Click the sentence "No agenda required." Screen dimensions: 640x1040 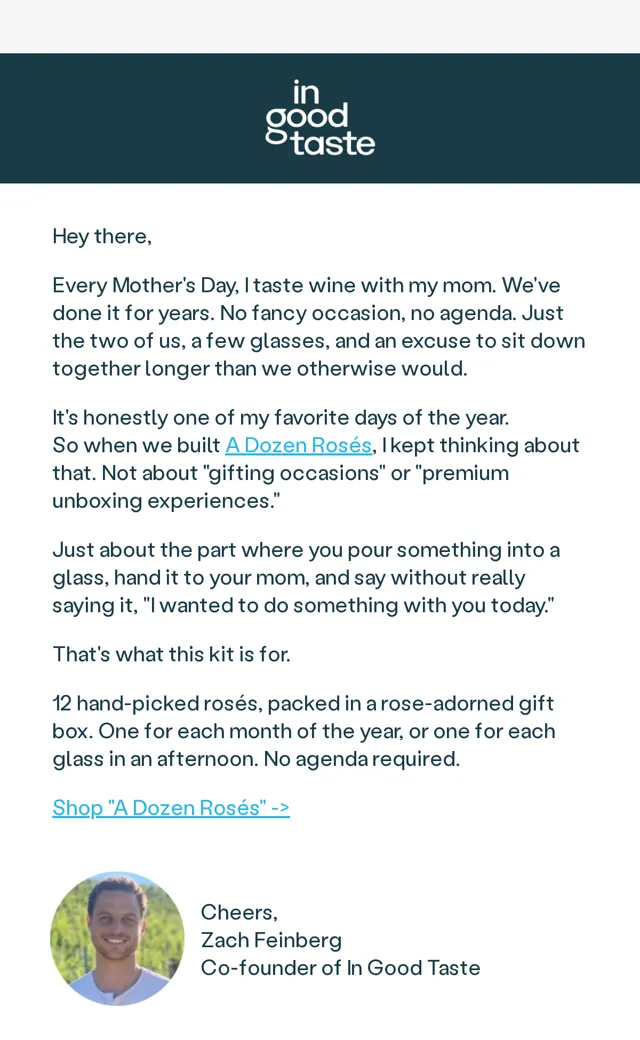[362, 759]
